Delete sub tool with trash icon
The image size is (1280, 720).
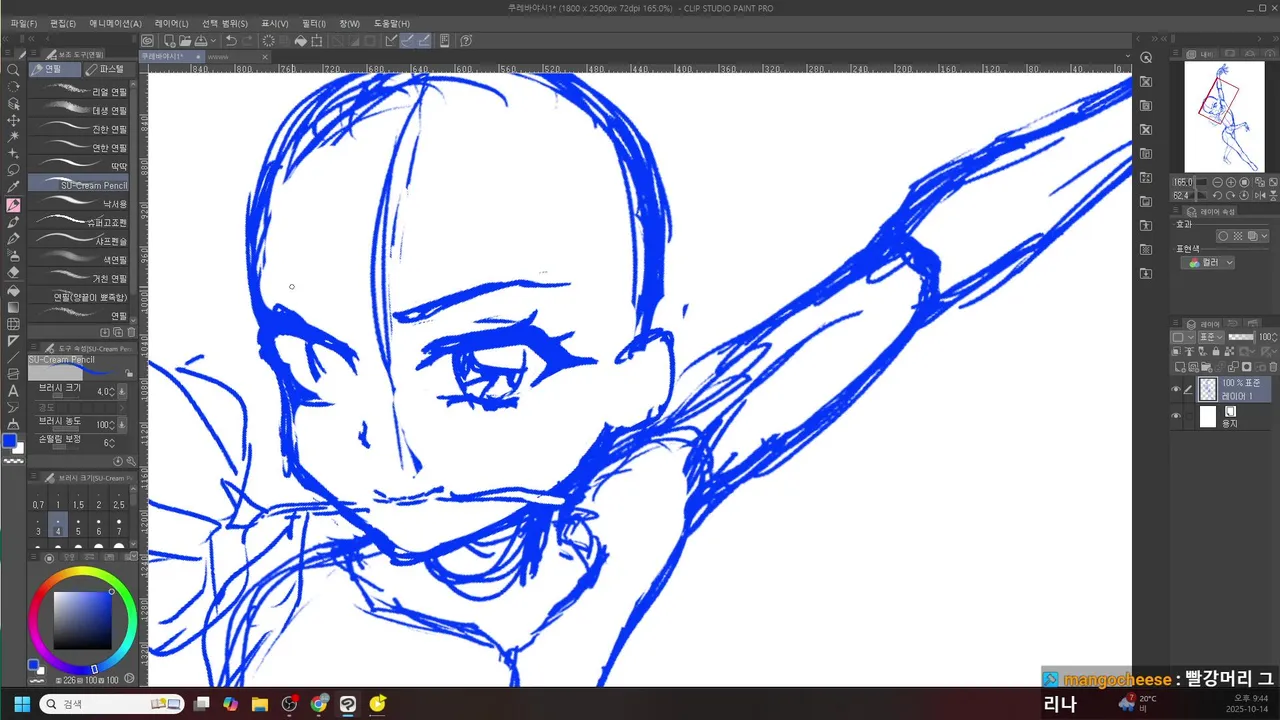pyautogui.click(x=131, y=332)
